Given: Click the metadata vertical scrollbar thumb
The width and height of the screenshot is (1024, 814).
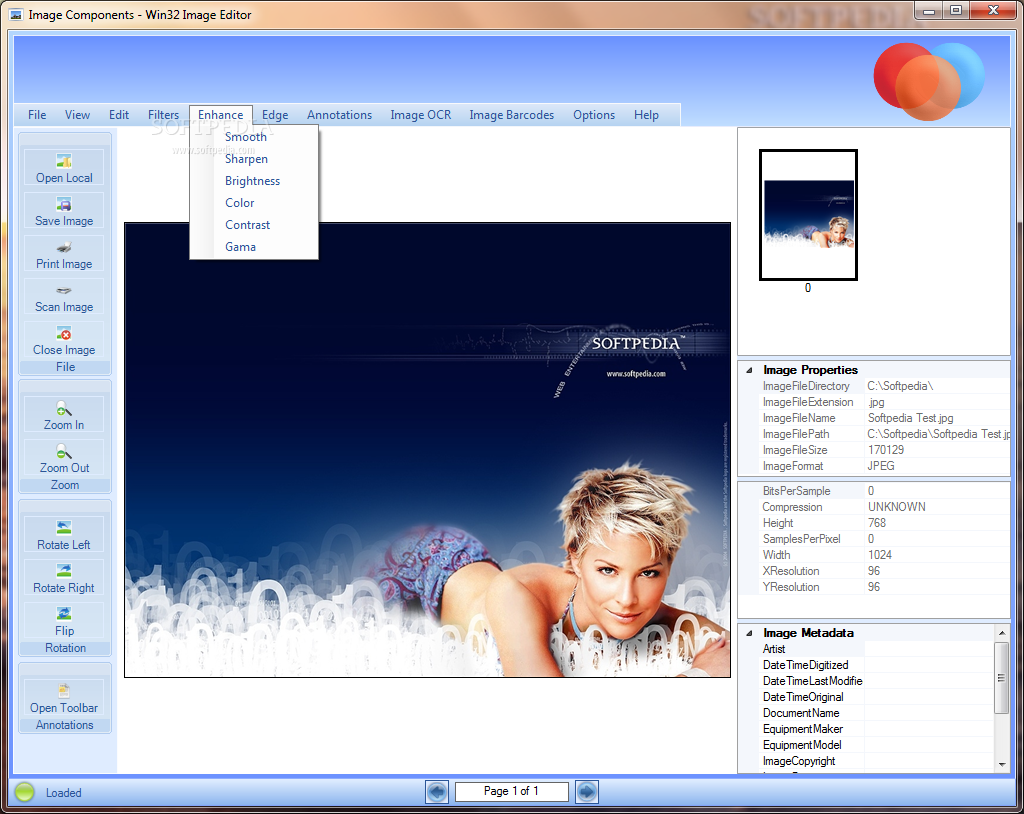Looking at the screenshot, I should [1002, 677].
